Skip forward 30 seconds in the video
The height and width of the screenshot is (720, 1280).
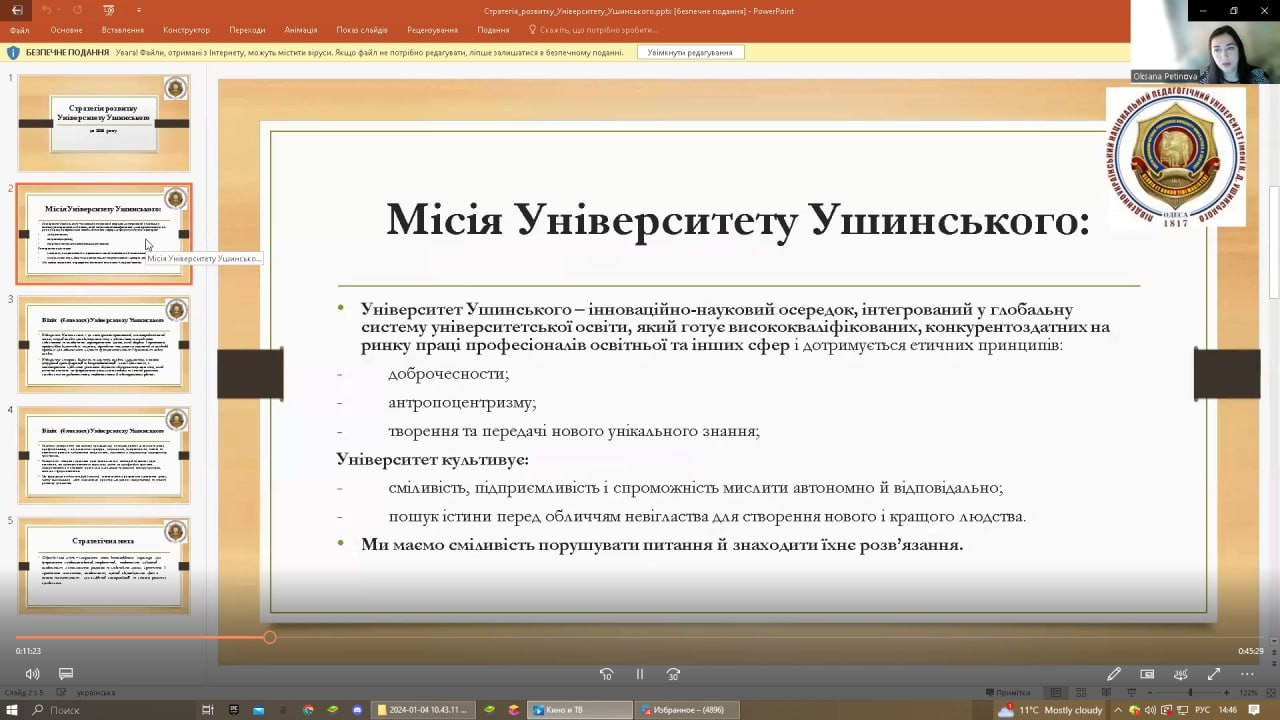point(673,674)
